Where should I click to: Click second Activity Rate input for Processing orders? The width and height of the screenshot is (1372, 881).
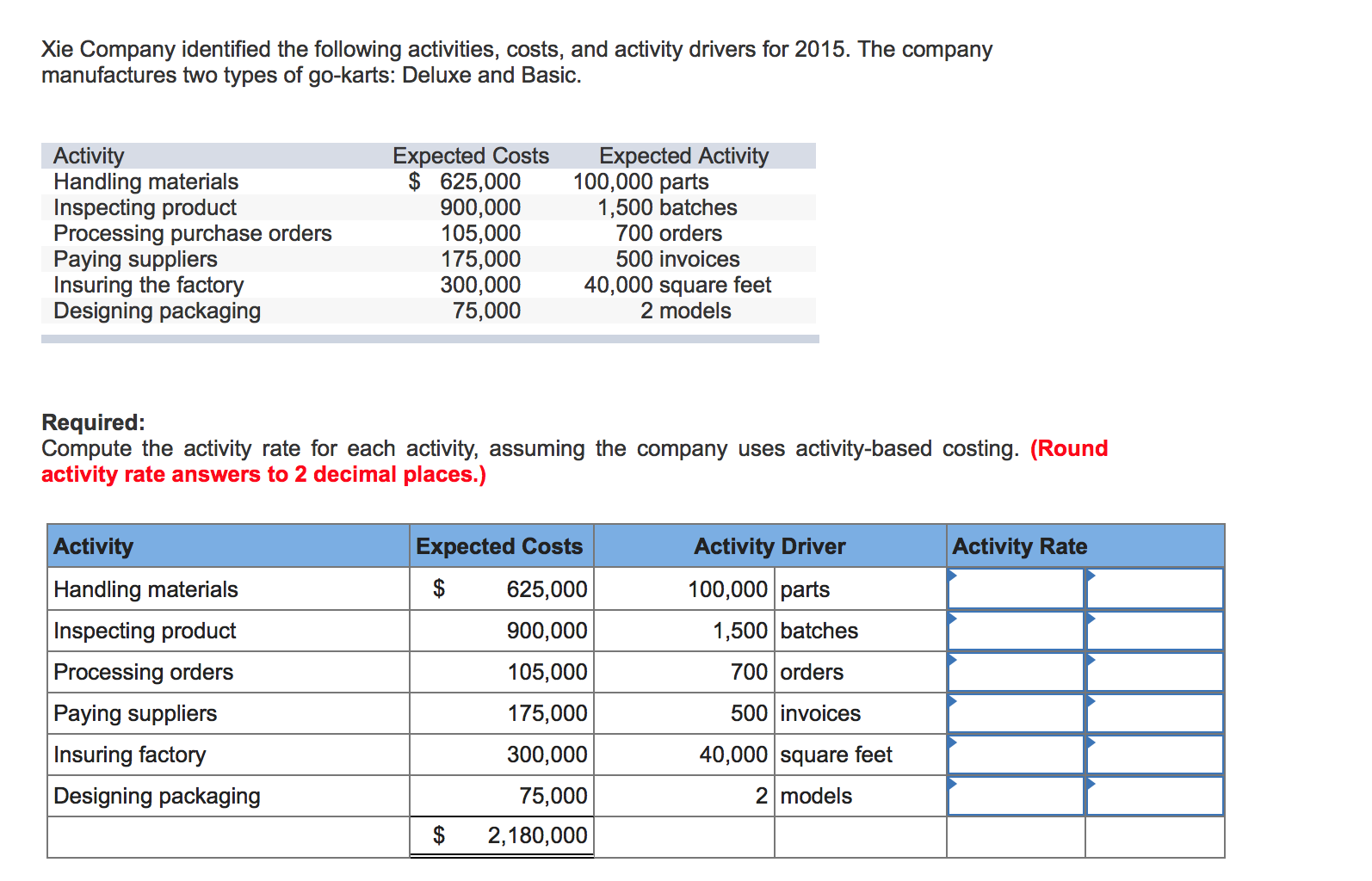pos(1155,672)
